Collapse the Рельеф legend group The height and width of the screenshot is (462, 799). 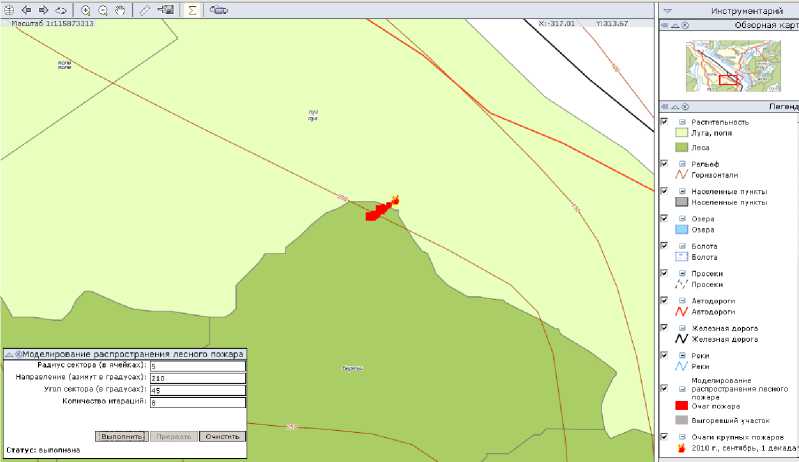click(x=682, y=164)
